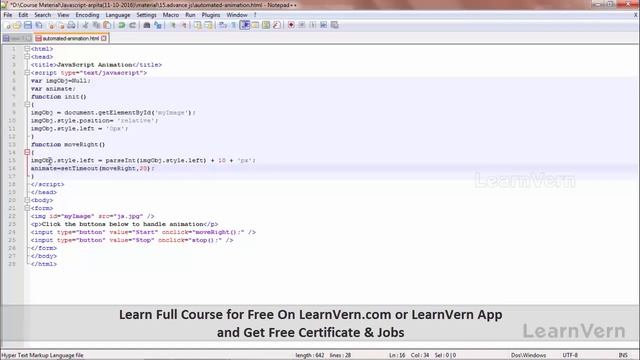Click the UTF-8 encoding in status bar

tap(570, 355)
